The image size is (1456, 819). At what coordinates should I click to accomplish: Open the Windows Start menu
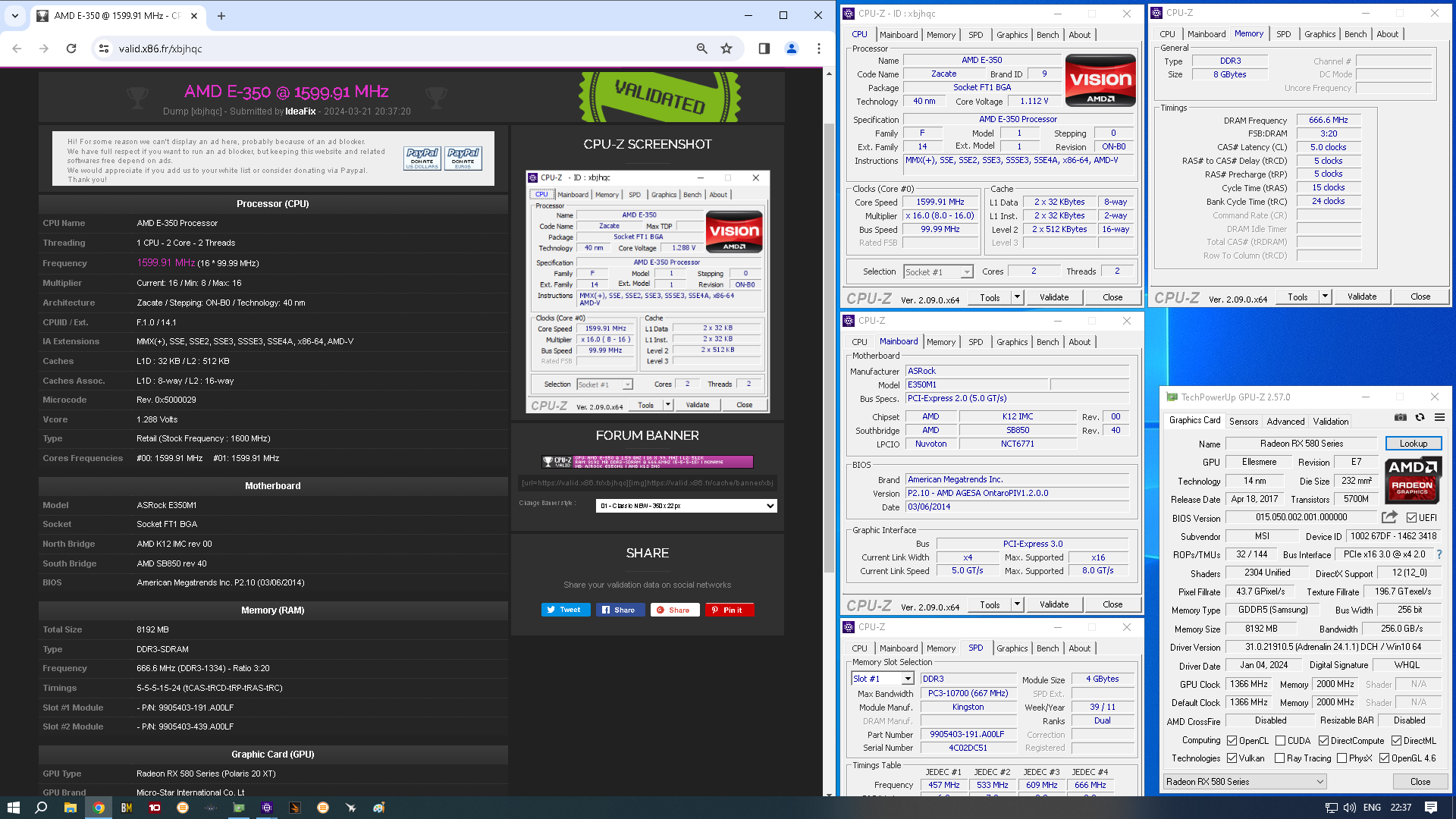tap(13, 808)
